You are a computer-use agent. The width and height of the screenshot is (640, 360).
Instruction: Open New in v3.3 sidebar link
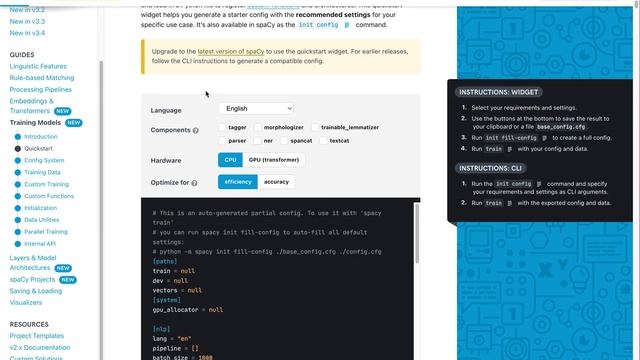[27, 21]
